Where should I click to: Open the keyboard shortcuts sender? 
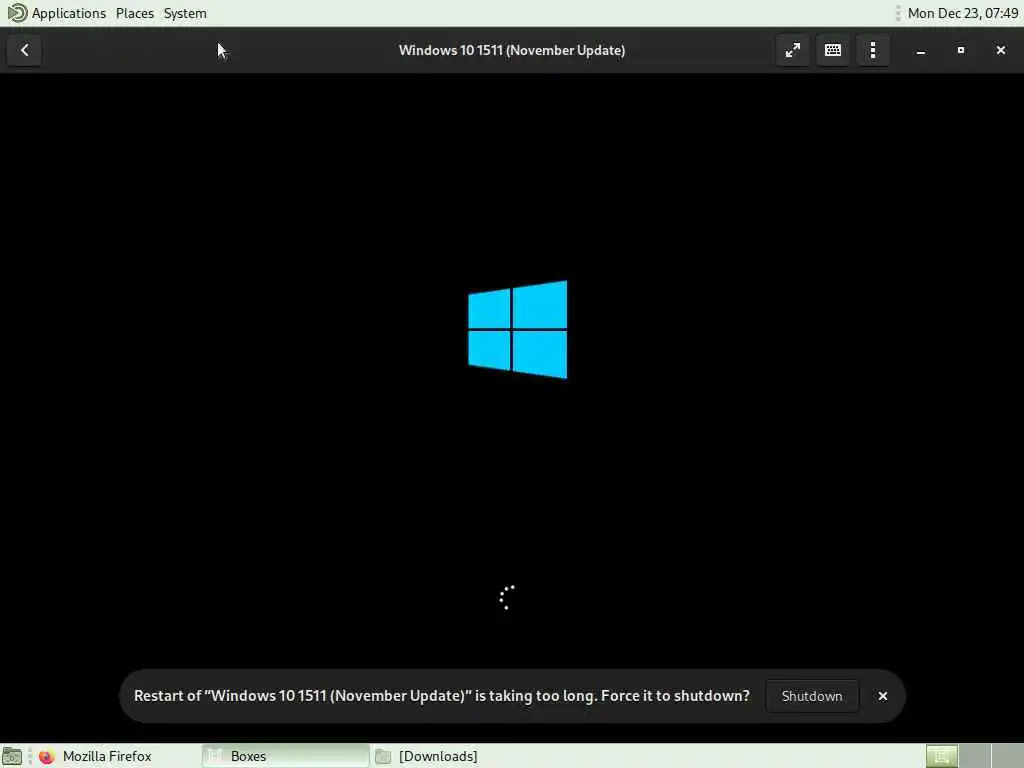point(833,50)
